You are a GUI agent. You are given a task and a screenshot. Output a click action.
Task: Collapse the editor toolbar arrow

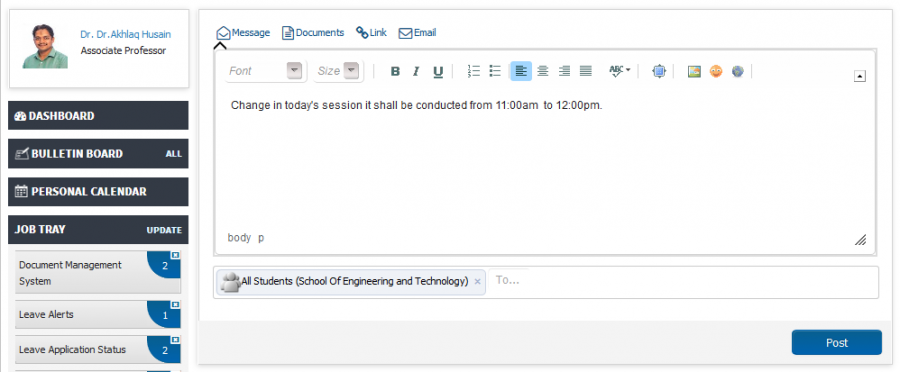[x=859, y=76]
